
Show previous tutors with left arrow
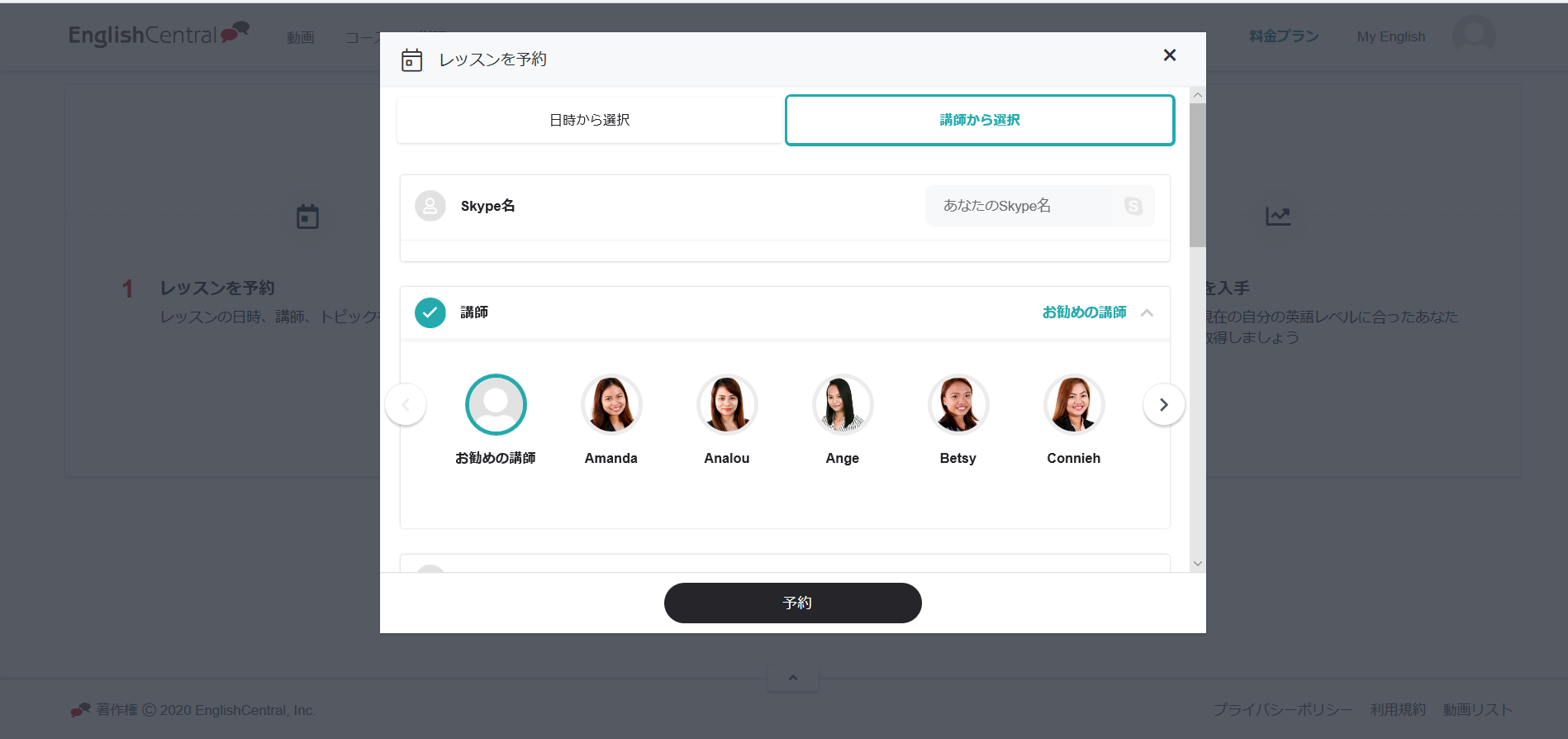(406, 405)
